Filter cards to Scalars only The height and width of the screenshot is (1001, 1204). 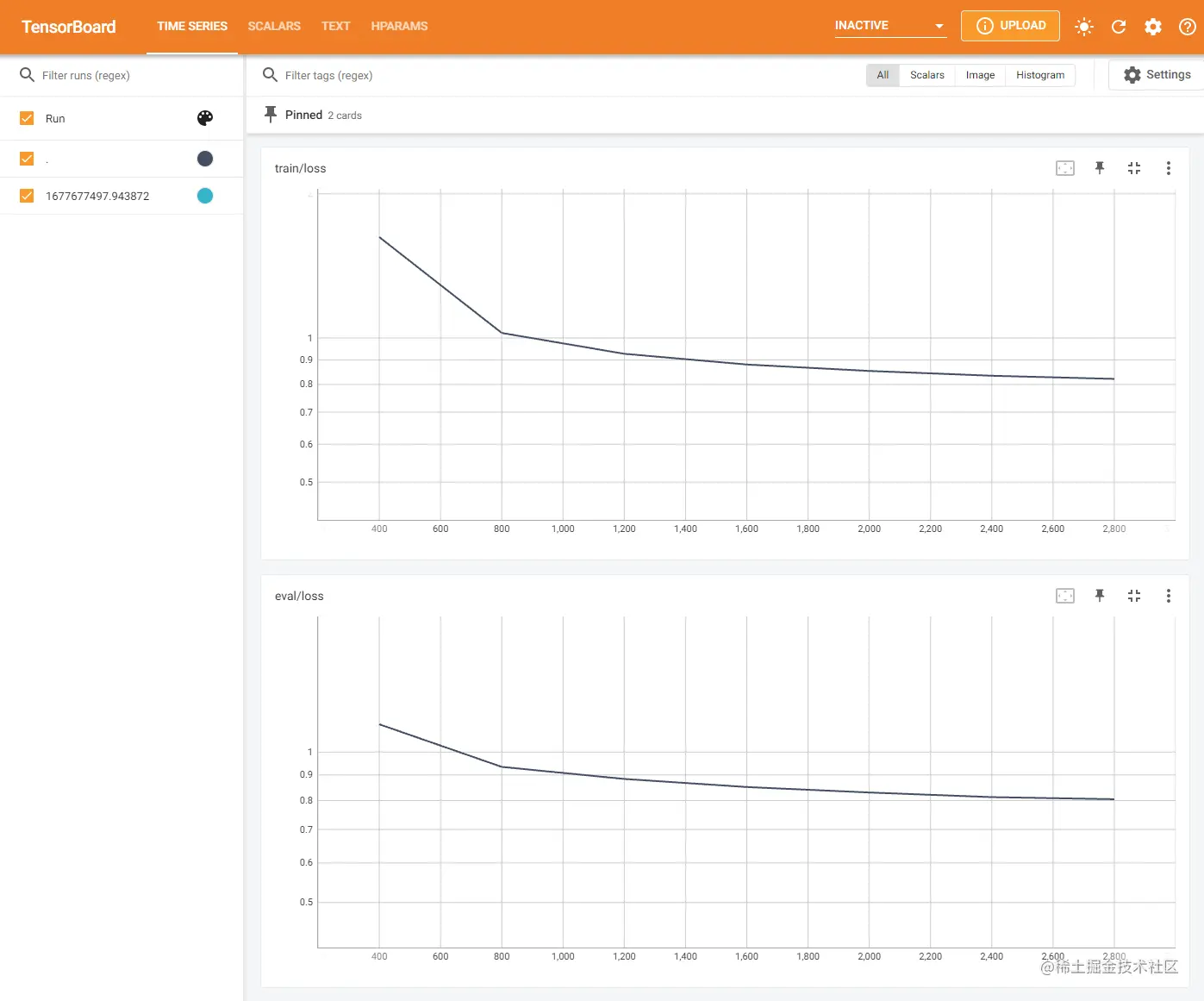(x=927, y=75)
